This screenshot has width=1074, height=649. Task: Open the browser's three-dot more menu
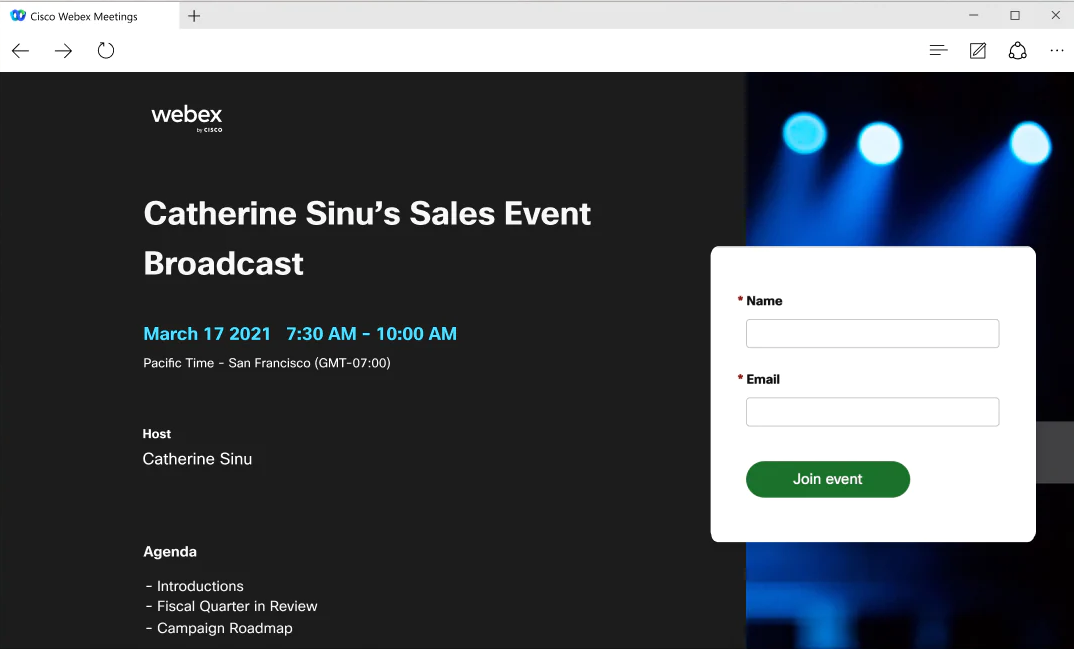[1057, 51]
